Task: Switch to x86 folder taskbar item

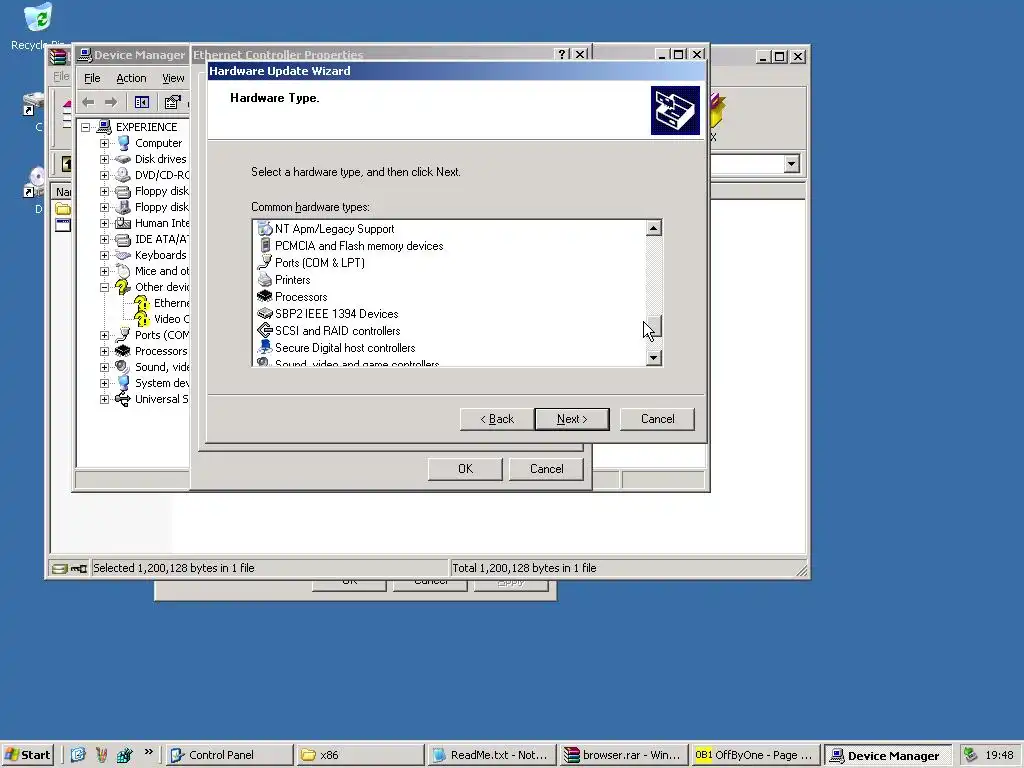Action: point(360,755)
